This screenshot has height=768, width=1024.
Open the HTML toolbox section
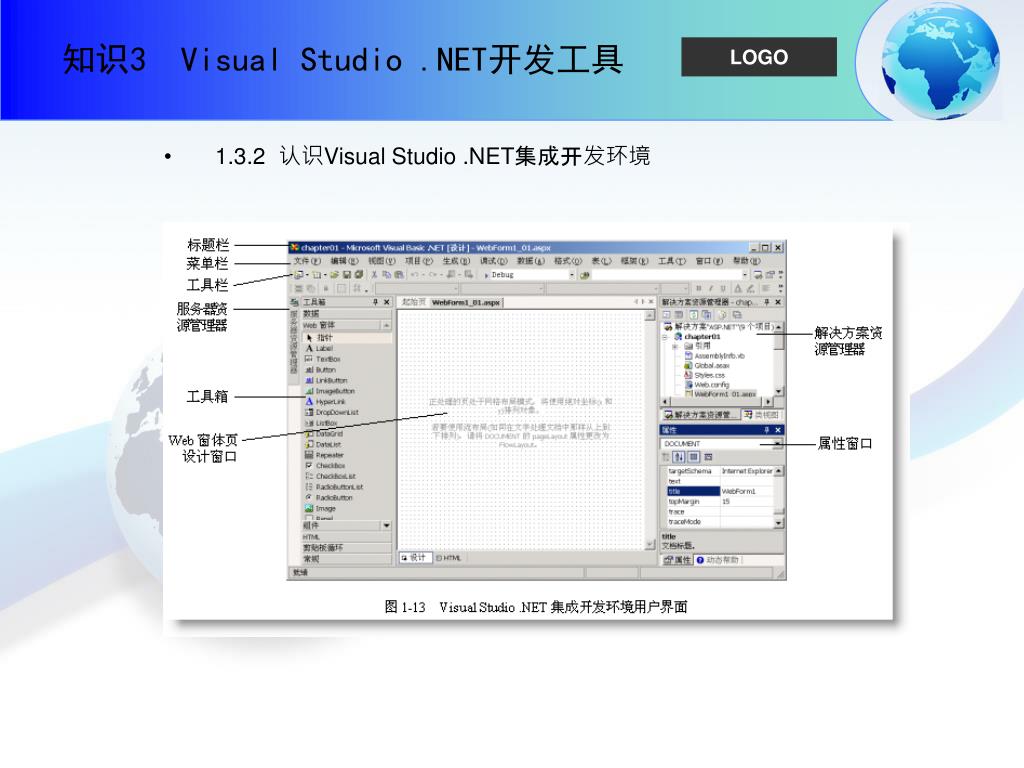(347, 537)
